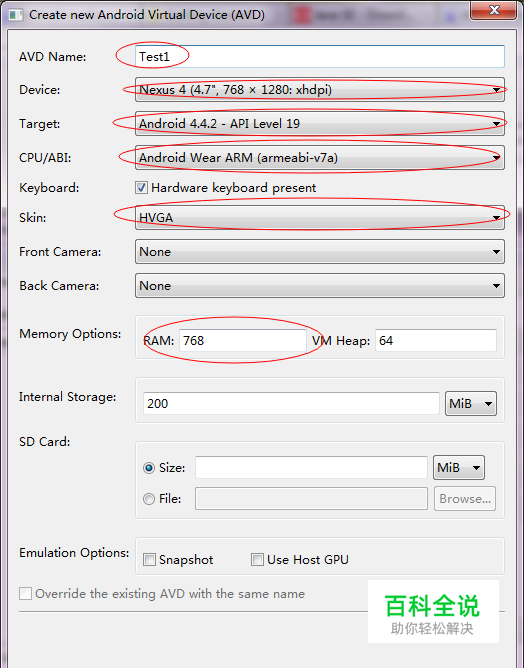Open the Skin dropdown showing HVGA
This screenshot has height=668, width=524.
[x=320, y=217]
